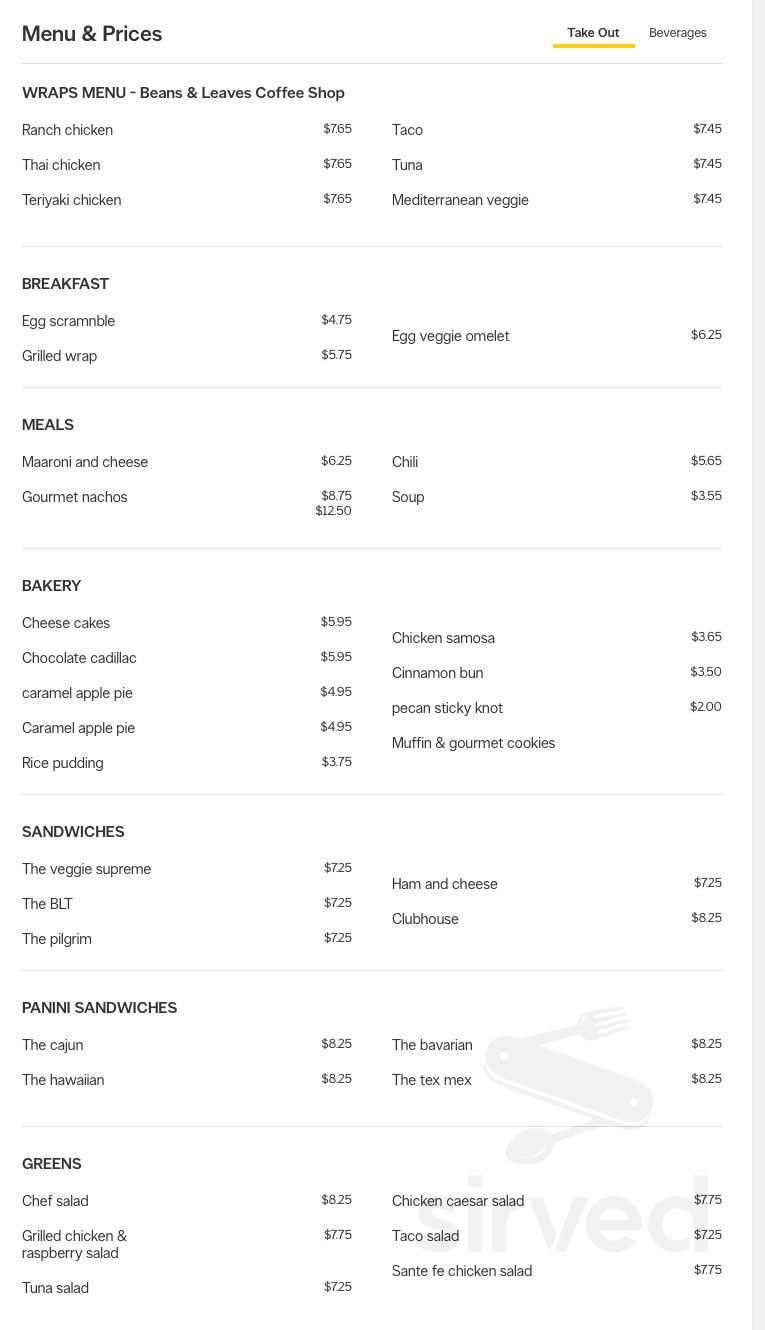Click the vertical scrollbar on right
This screenshot has height=1330, width=765.
pos(758,665)
